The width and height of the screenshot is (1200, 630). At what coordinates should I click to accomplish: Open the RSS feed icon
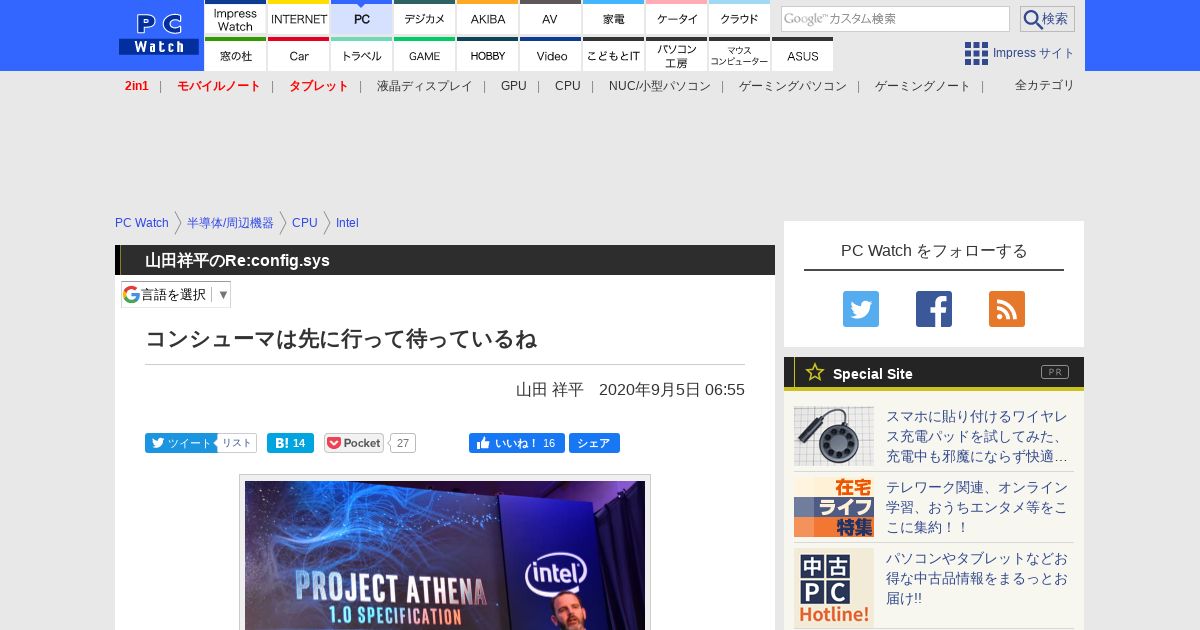pos(1007,309)
